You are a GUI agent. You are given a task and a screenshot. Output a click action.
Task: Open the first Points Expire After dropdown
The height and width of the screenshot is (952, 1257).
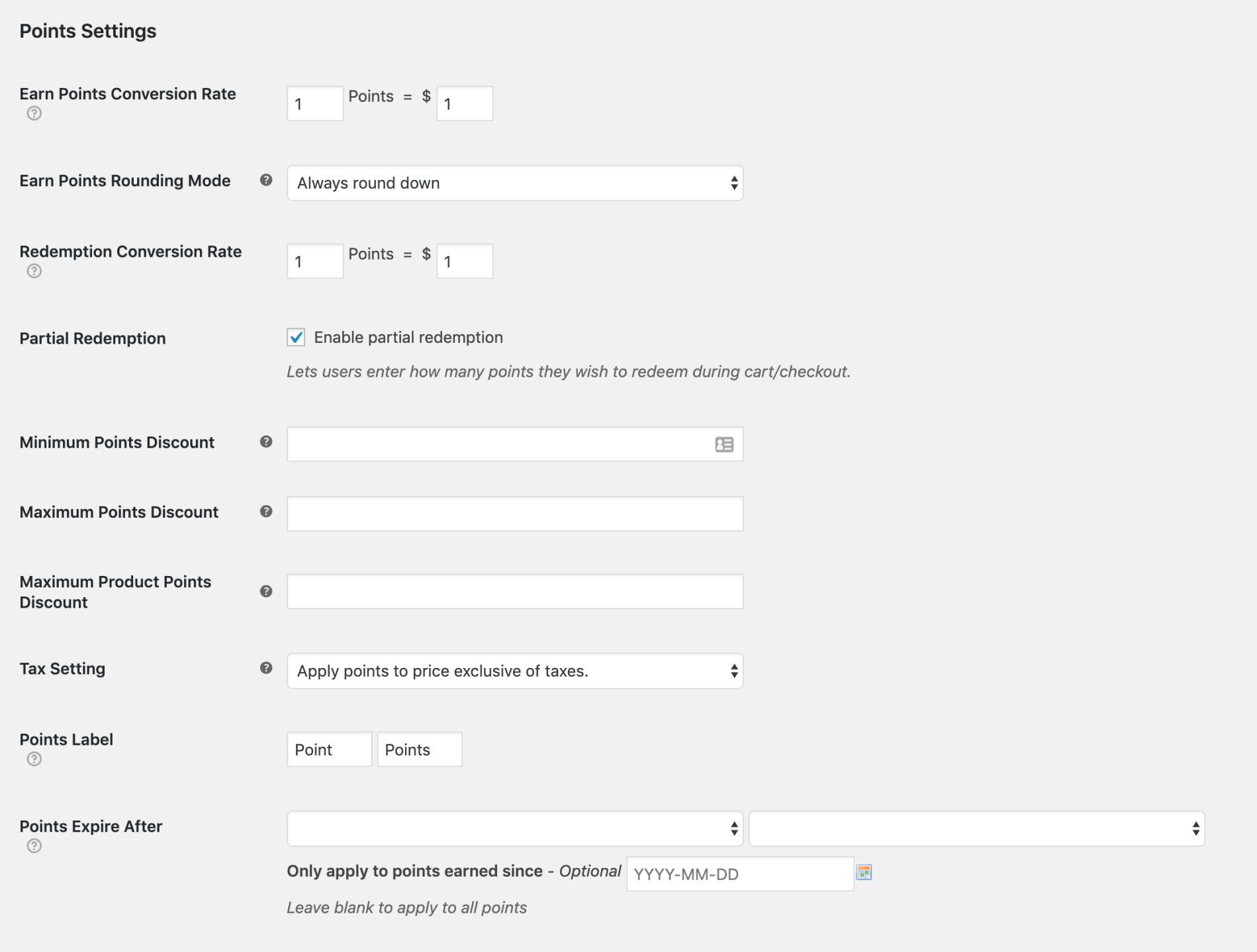tap(514, 828)
